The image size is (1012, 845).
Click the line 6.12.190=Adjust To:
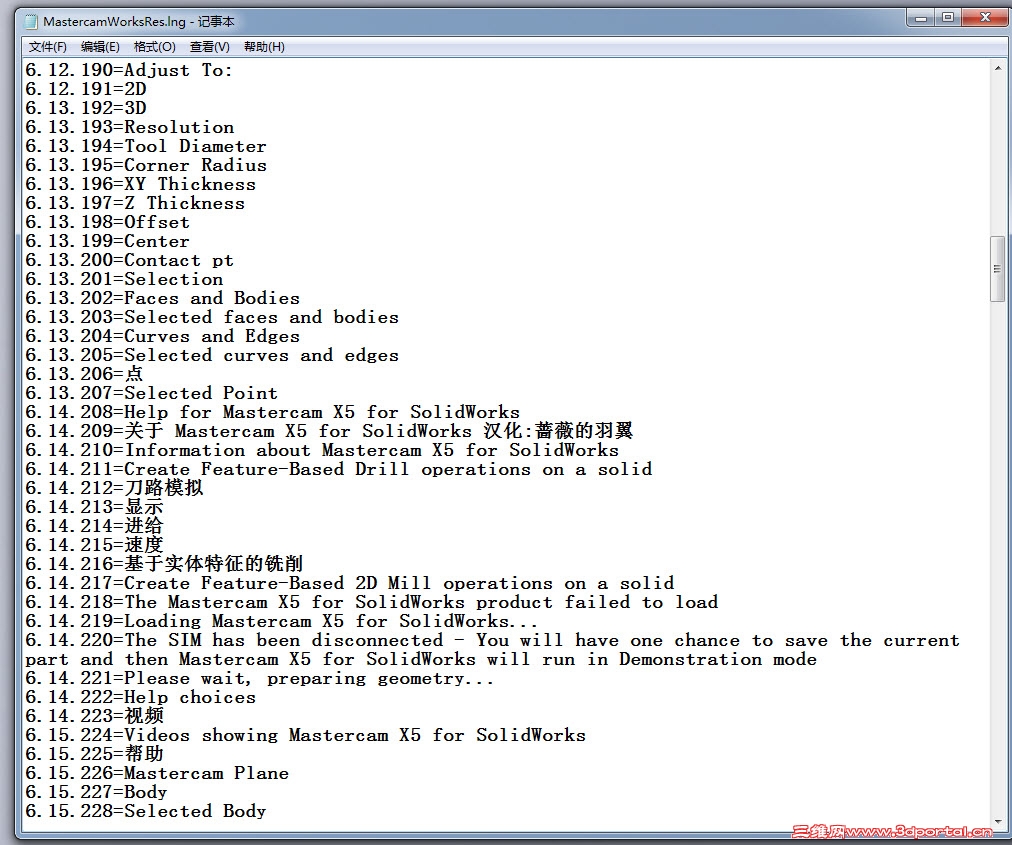click(129, 70)
